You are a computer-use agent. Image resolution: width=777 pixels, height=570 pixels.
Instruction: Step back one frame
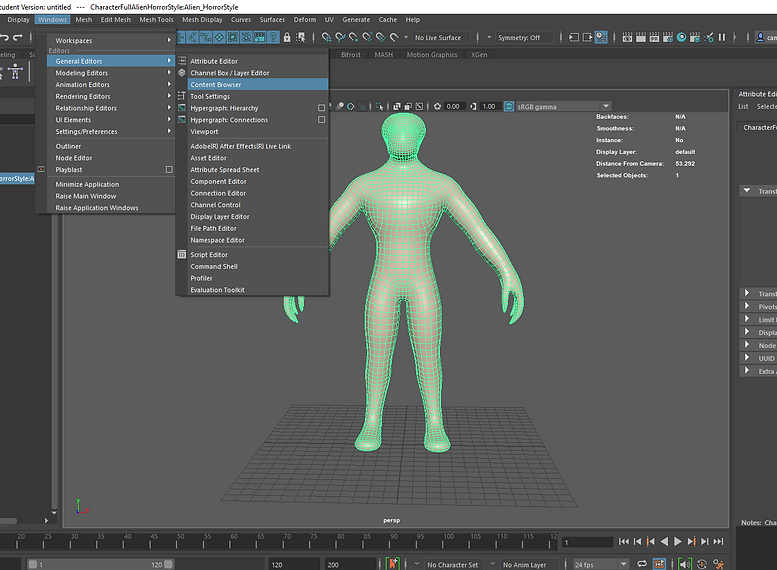(638, 542)
